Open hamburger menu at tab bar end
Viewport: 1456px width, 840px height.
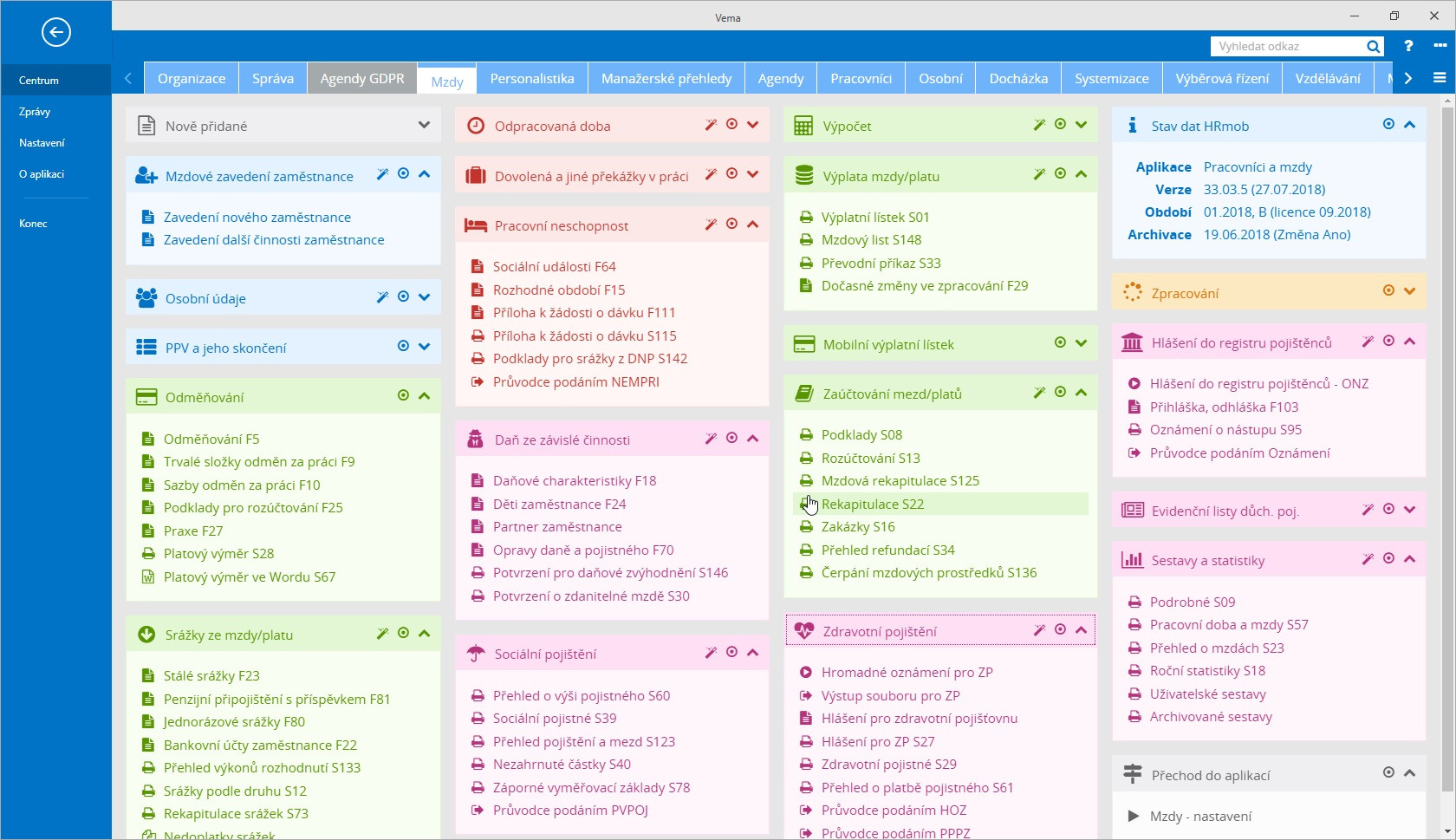pos(1440,78)
